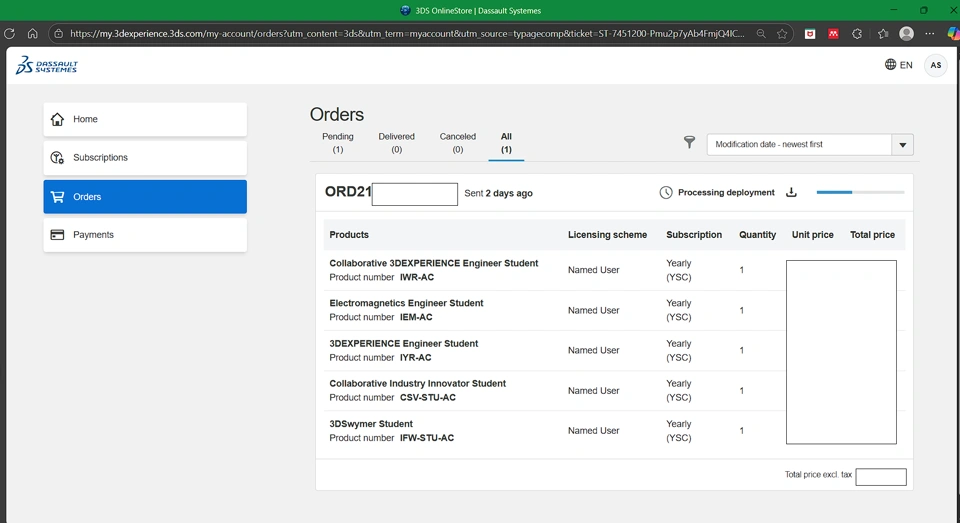Click the Collaborative 3DEXPERIENCE Engineer Student product
Screen dimensions: 960x523
[433, 263]
